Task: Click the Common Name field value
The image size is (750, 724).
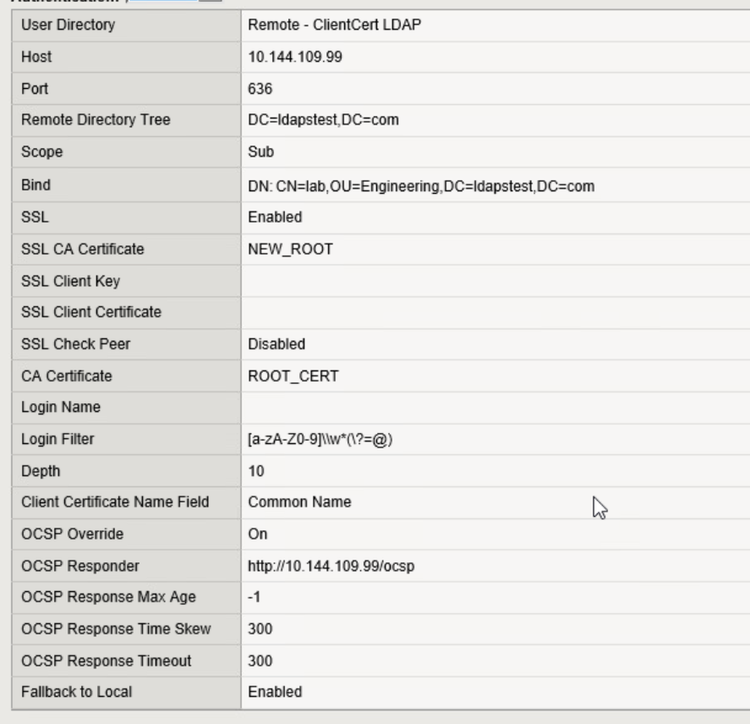Action: click(x=299, y=502)
